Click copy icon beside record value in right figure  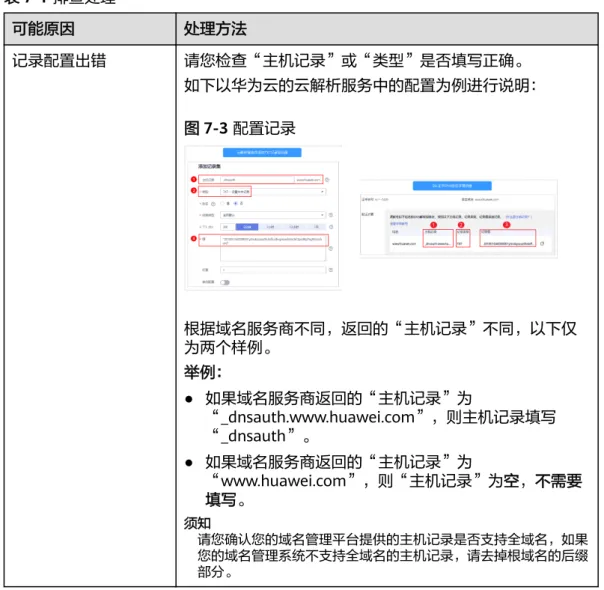point(542,243)
